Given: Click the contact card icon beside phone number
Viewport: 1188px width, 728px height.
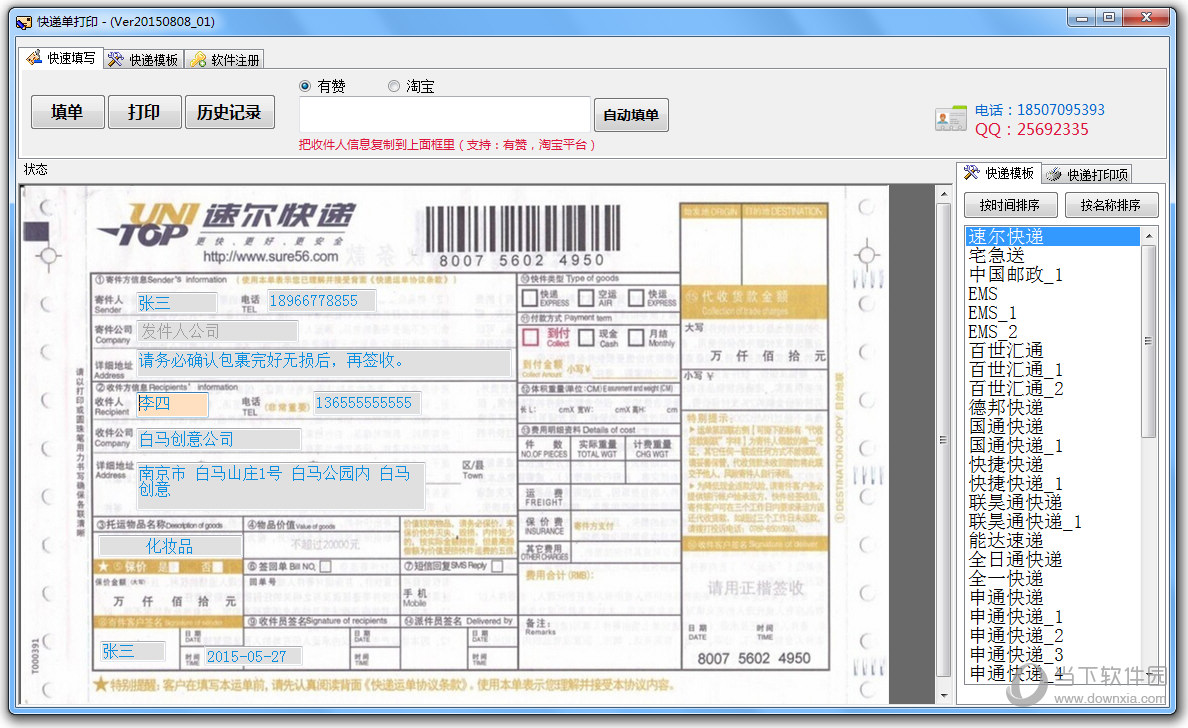Looking at the screenshot, I should click(951, 119).
